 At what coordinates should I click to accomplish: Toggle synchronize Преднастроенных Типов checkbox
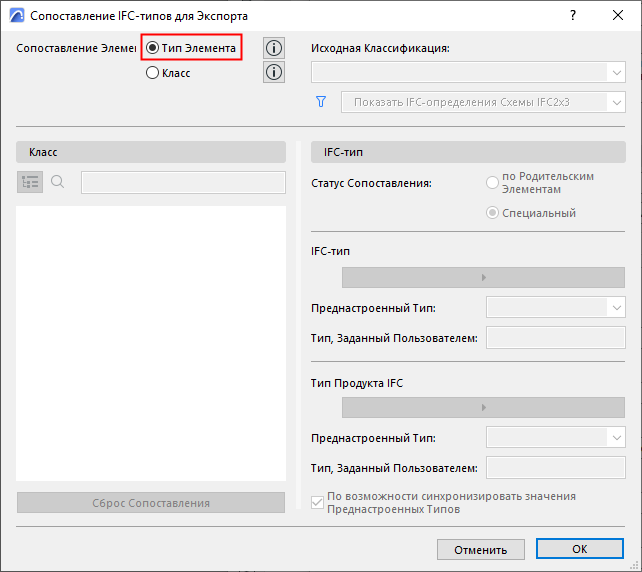pyautogui.click(x=319, y=503)
